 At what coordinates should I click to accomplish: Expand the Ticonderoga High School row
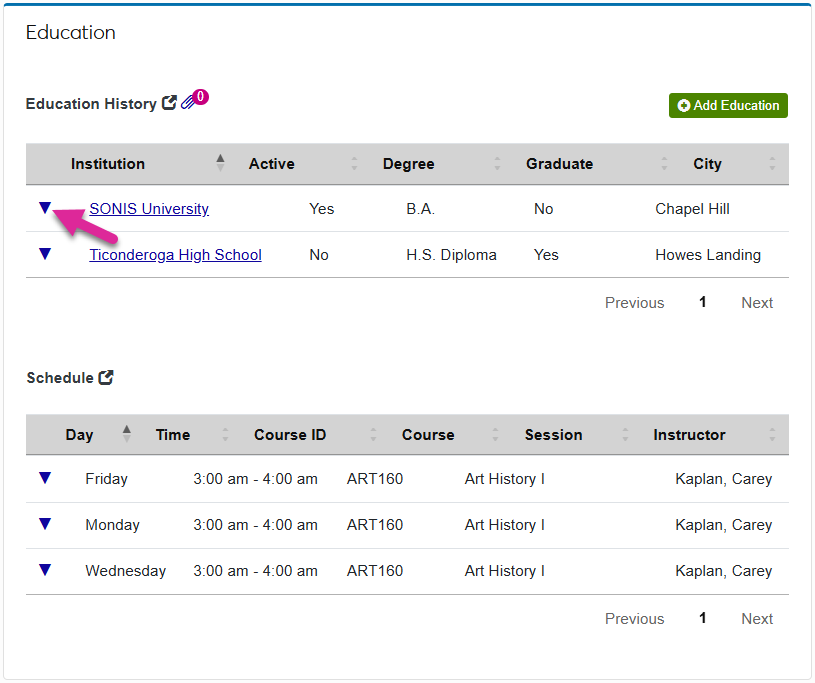click(x=44, y=254)
